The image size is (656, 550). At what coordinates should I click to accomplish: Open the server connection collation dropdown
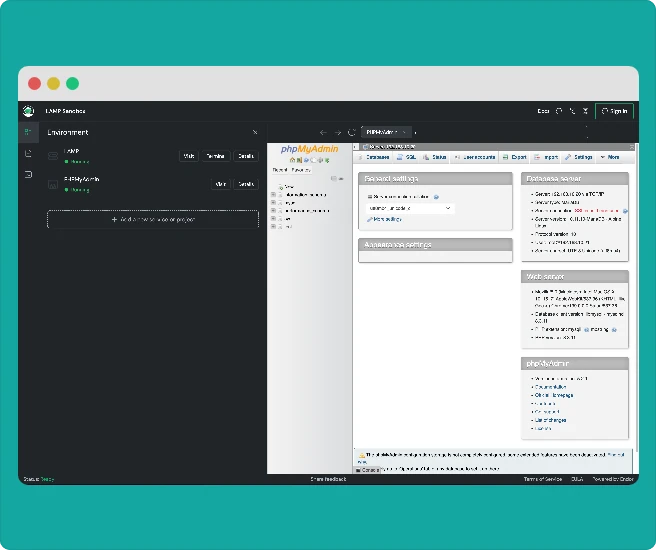pyautogui.click(x=410, y=208)
